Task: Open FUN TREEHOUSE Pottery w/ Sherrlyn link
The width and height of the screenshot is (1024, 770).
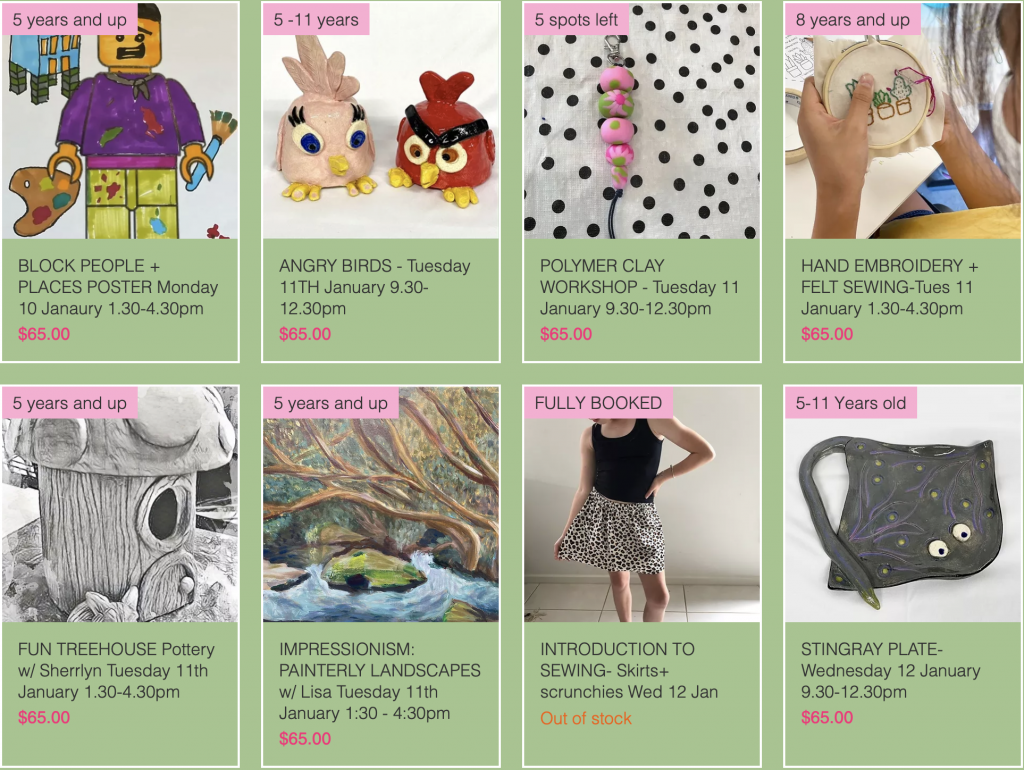Action: click(116, 671)
